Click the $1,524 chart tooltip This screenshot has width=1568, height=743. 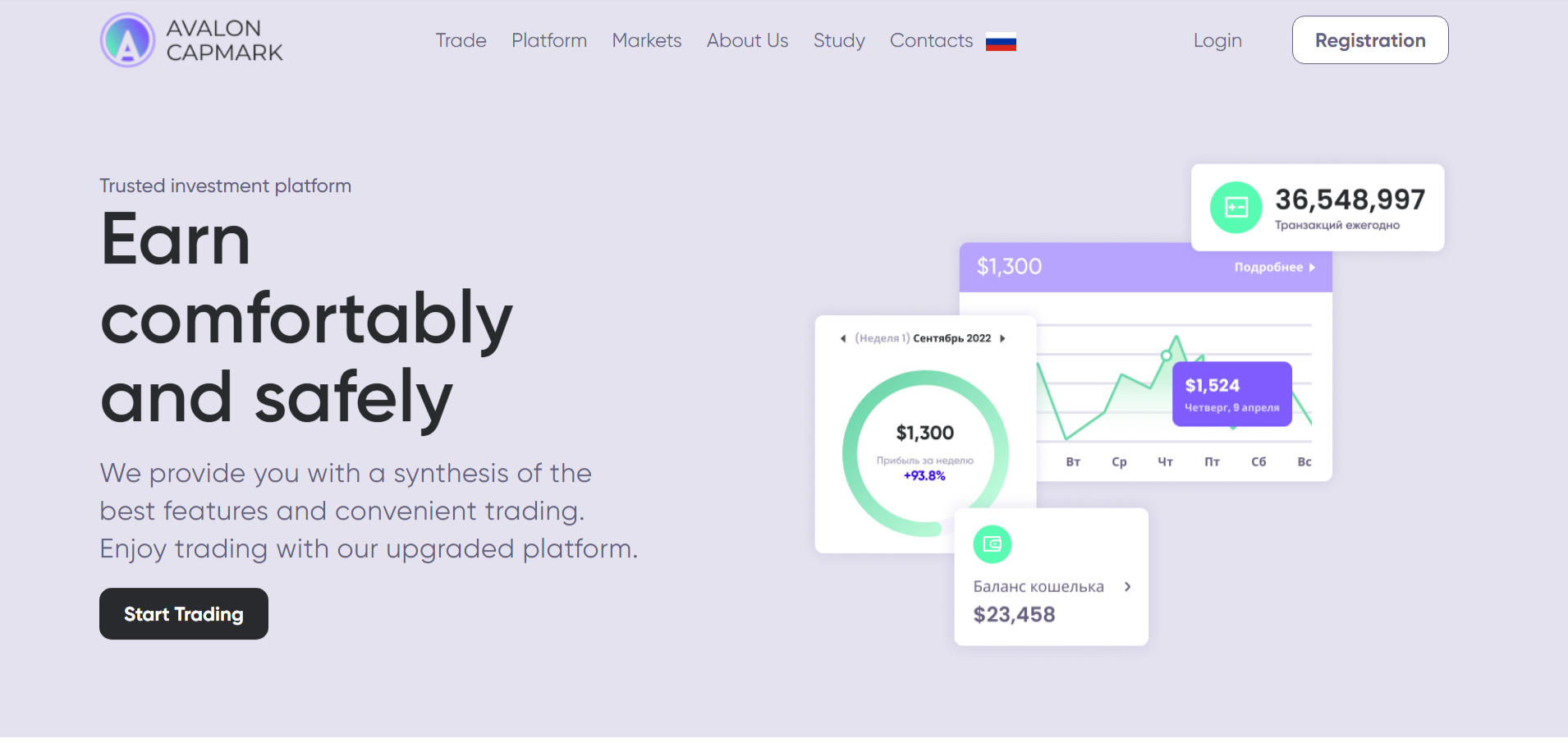1231,394
